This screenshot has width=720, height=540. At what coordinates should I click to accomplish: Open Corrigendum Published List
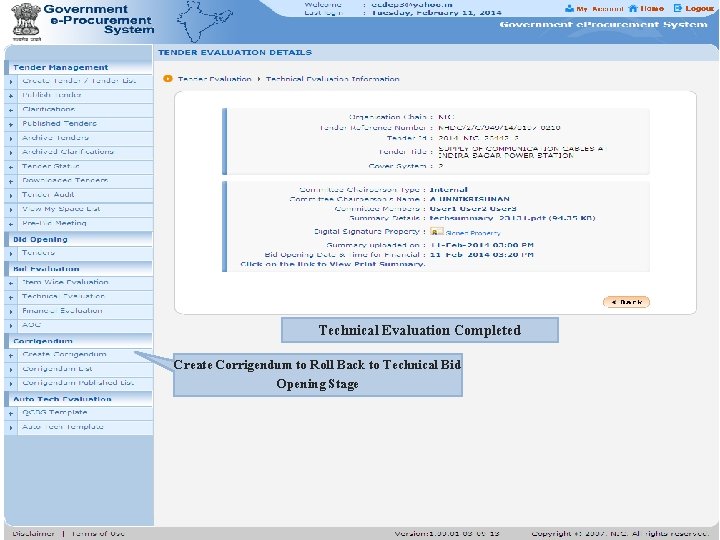click(x=78, y=383)
